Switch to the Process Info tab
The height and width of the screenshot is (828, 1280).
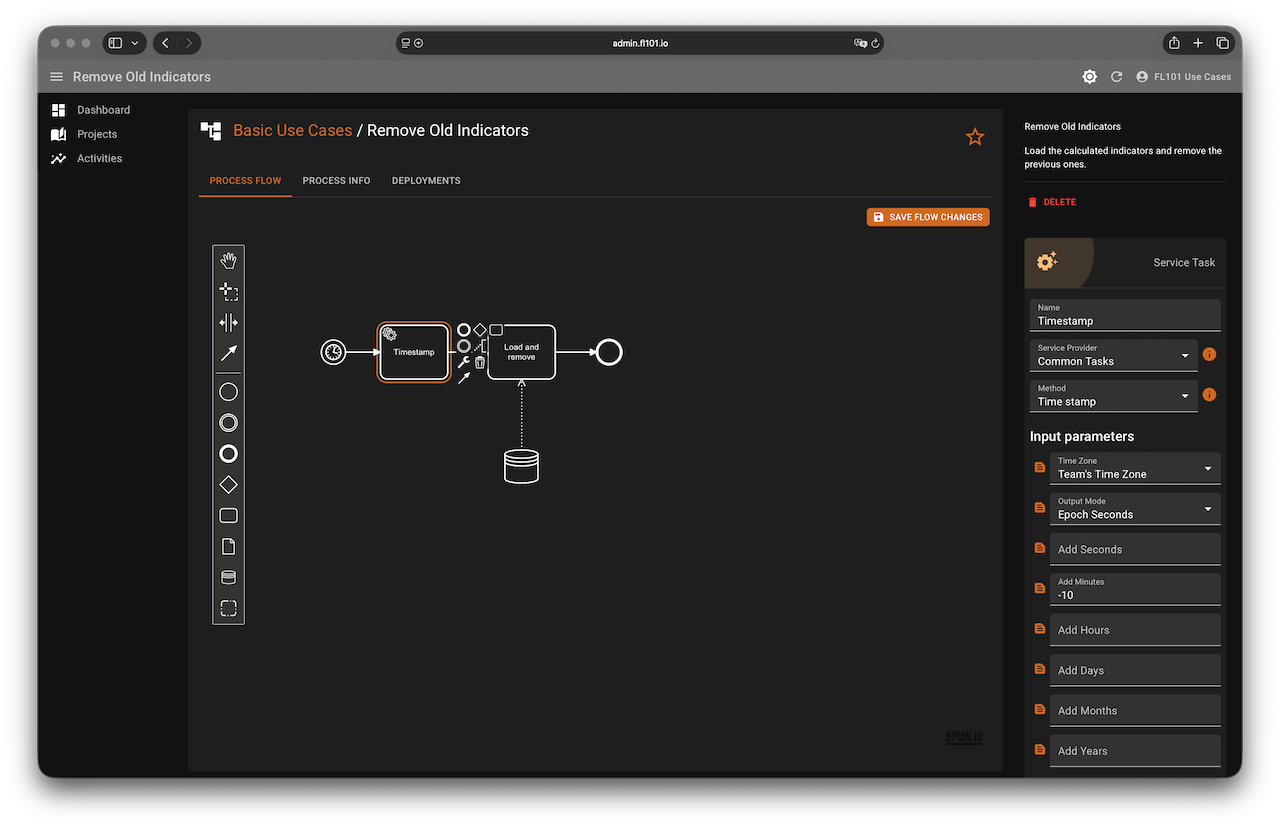coord(336,181)
